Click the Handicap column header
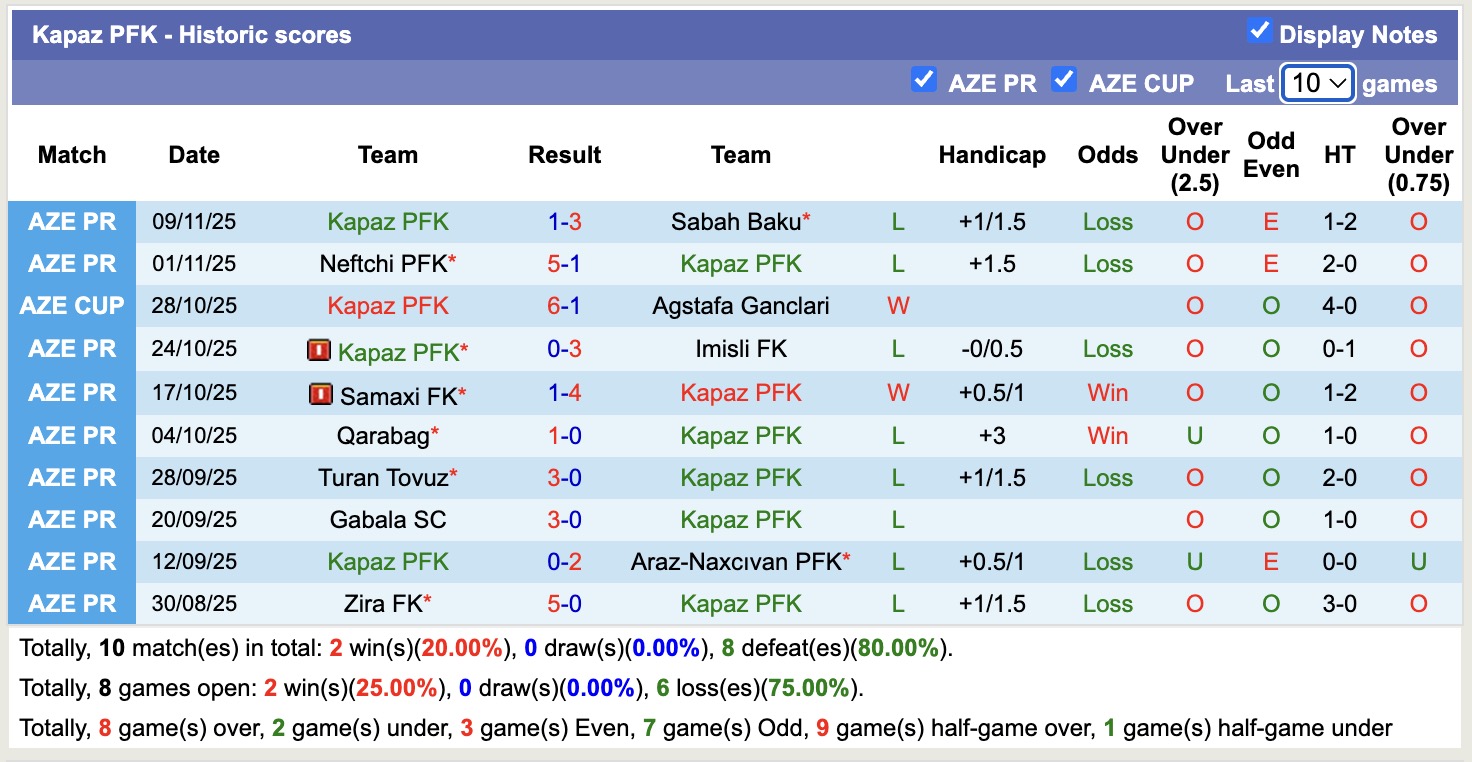 [992, 155]
